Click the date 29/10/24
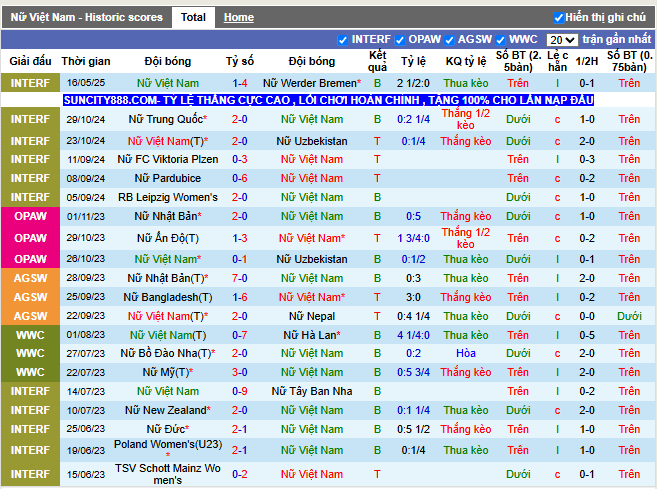 (x=85, y=119)
